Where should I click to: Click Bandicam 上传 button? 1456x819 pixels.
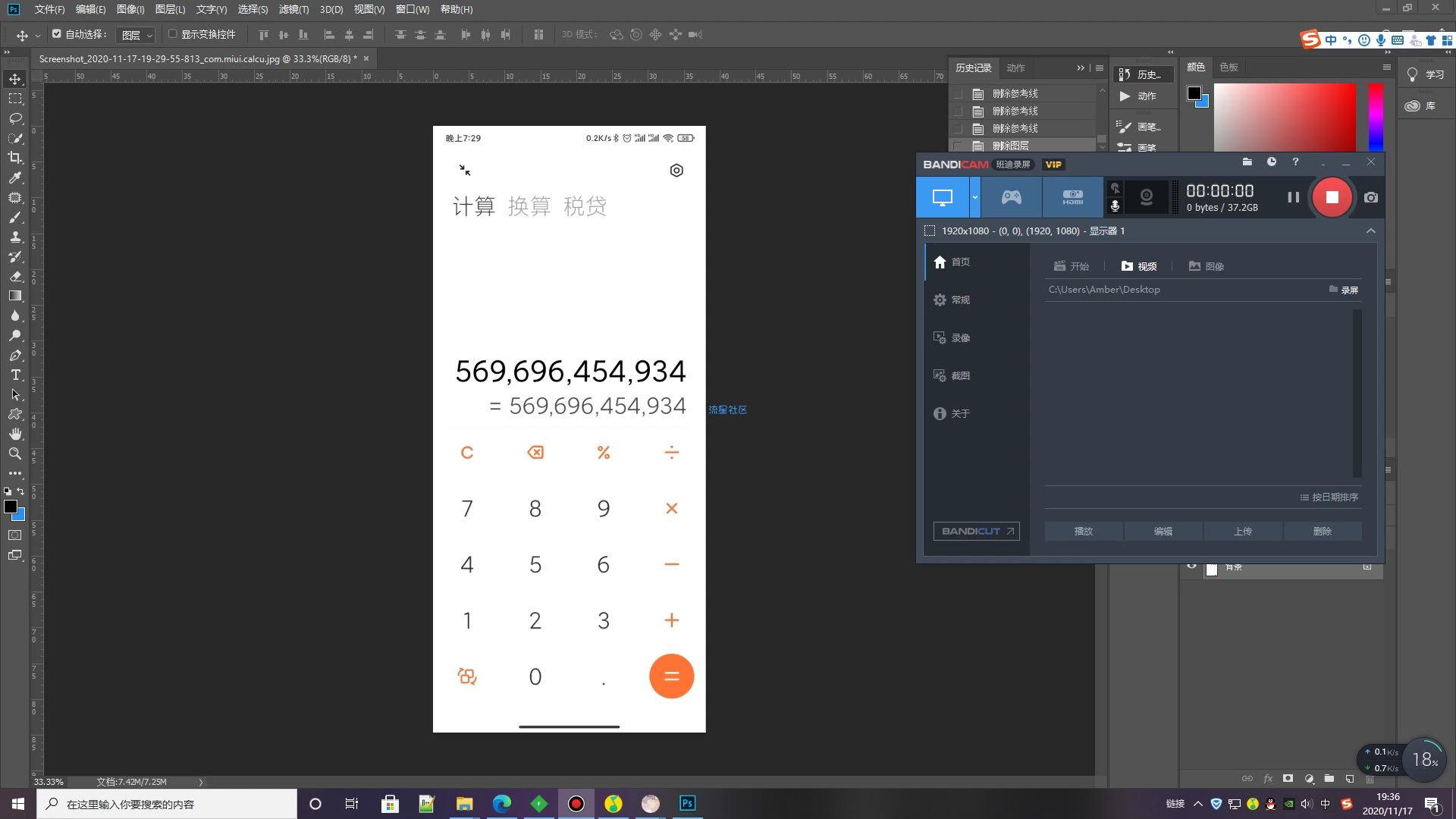1243,531
